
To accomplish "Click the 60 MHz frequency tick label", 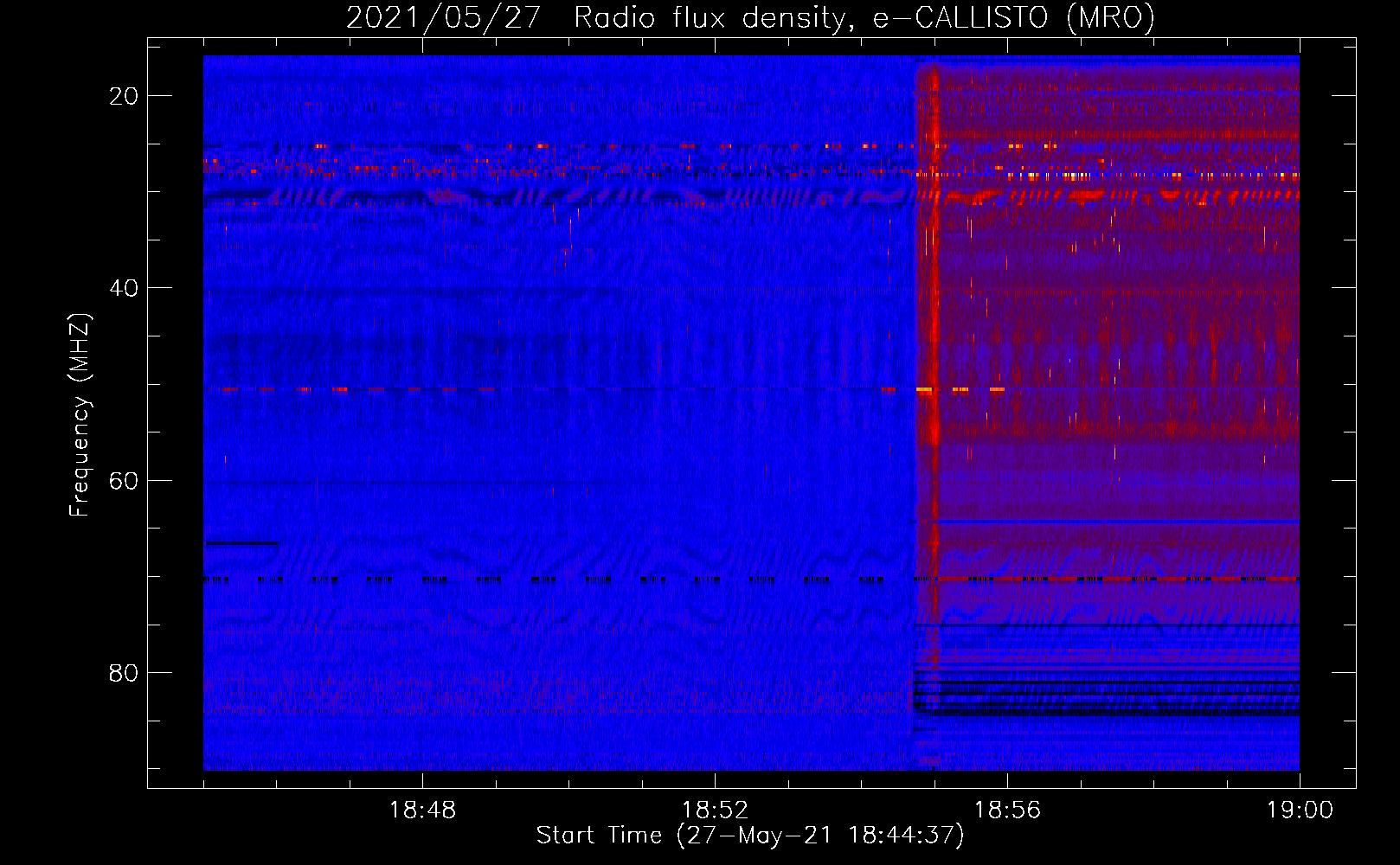I will click(x=124, y=480).
